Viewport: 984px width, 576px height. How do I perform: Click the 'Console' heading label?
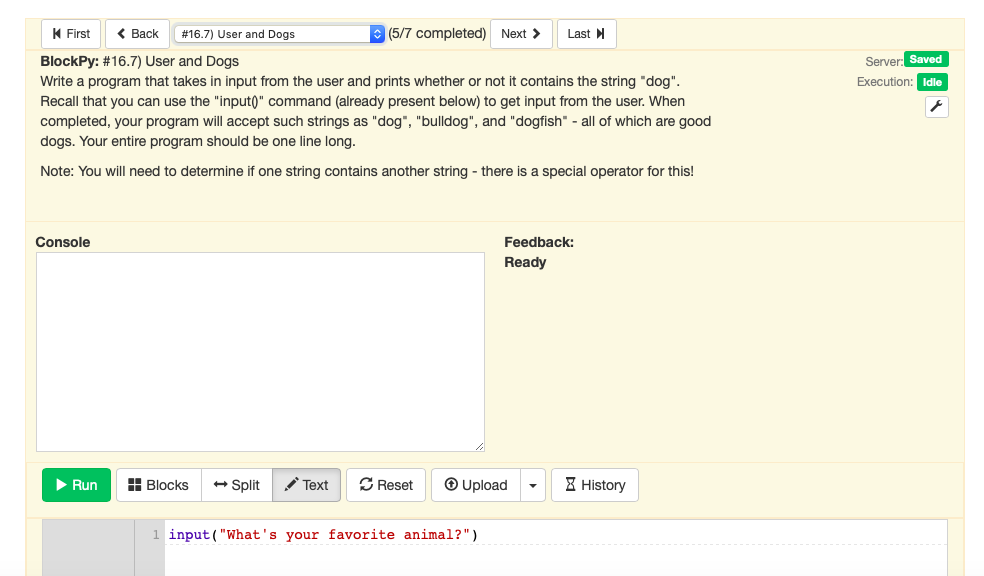[x=63, y=242]
